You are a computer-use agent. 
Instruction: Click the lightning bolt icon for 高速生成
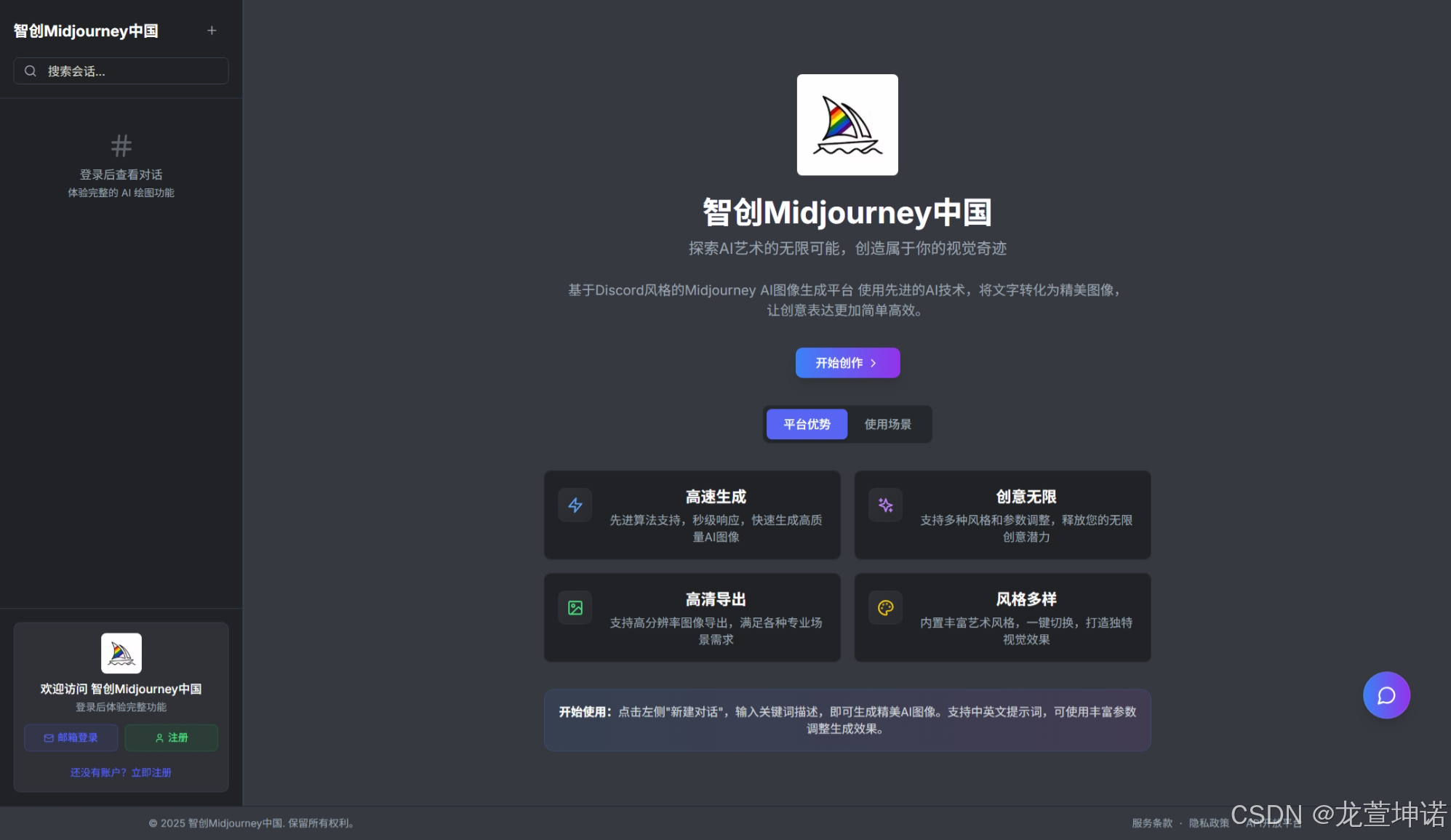575,505
